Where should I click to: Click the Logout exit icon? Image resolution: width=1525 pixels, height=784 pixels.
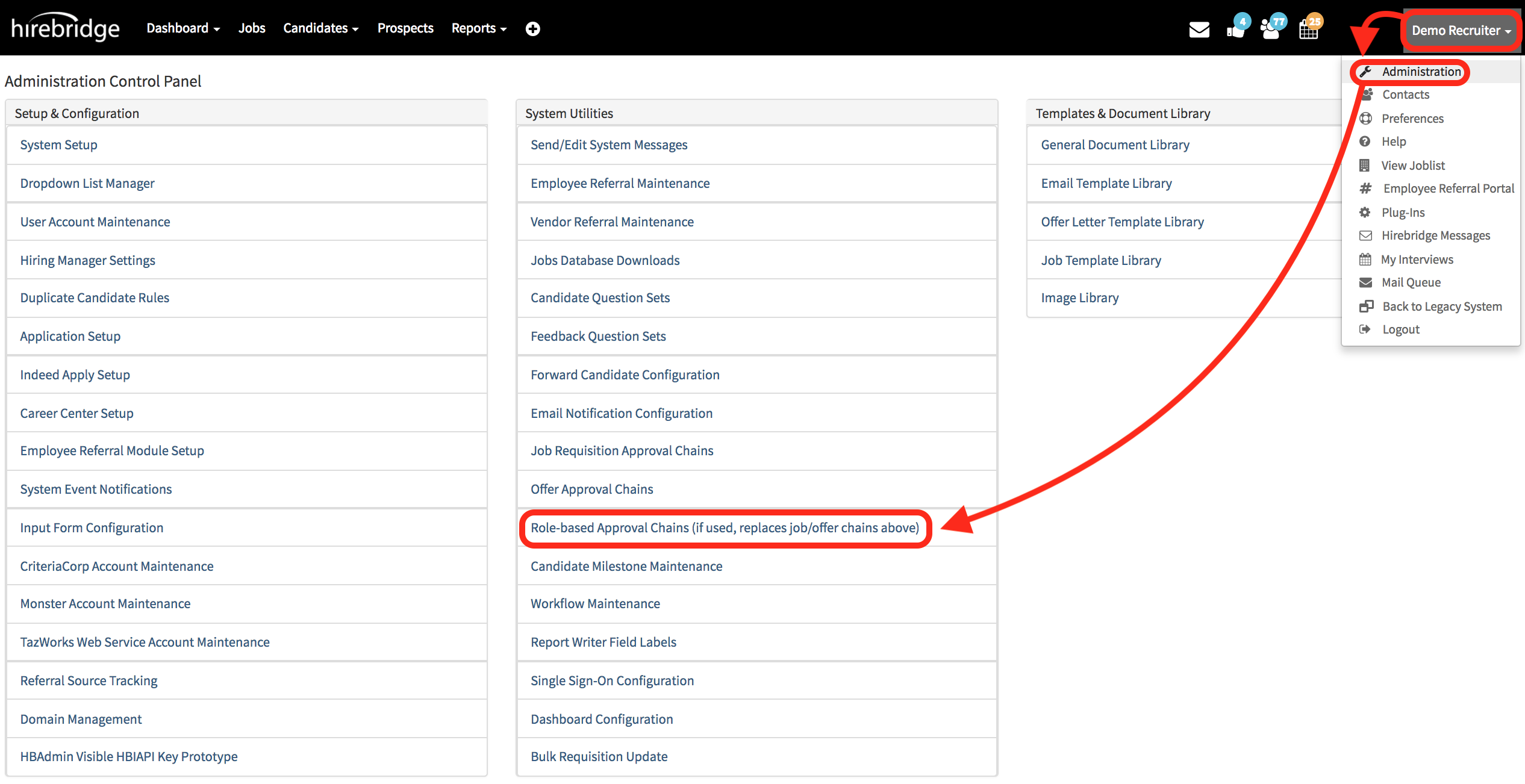click(1365, 329)
